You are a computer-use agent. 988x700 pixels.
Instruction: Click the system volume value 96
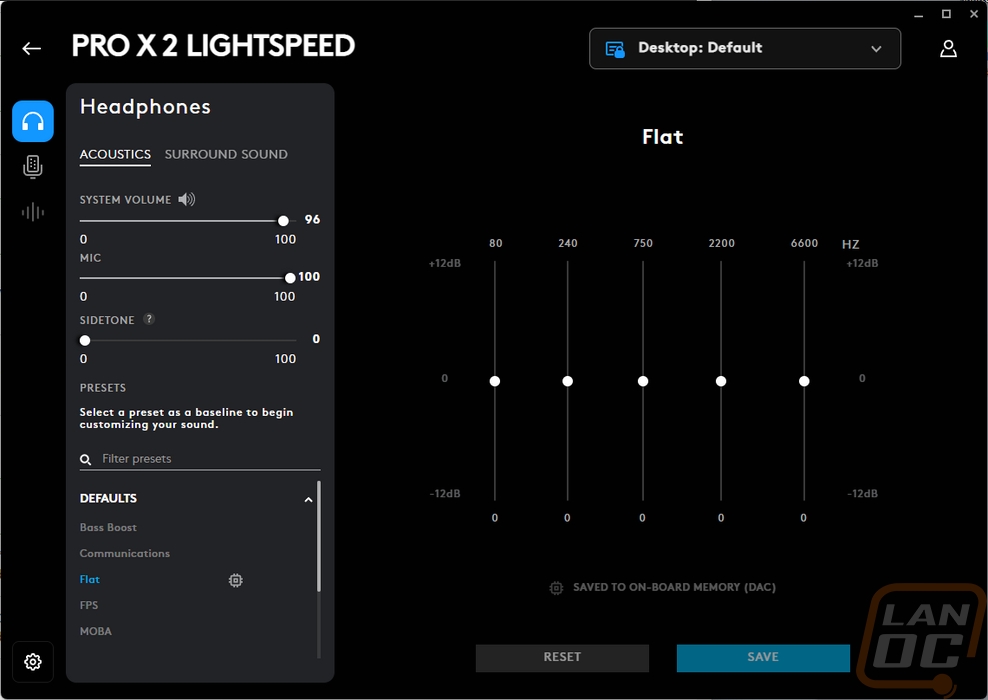pos(312,219)
